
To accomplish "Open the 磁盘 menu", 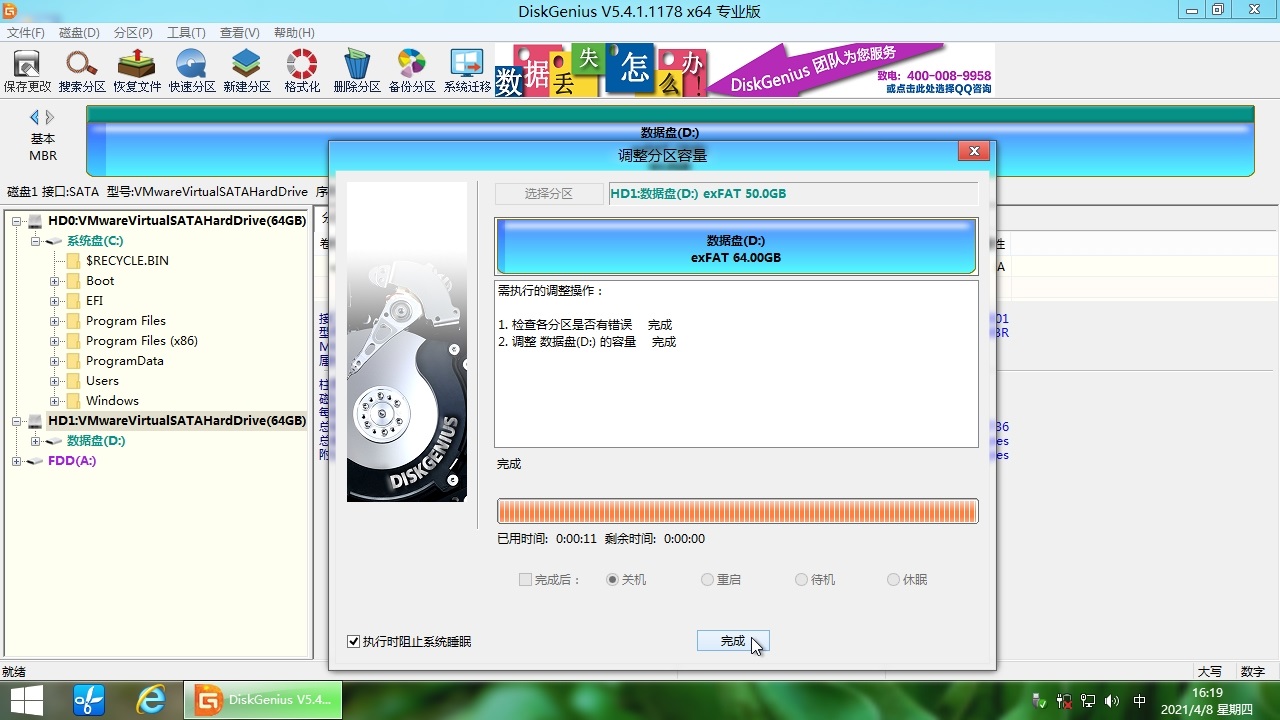I will [x=79, y=32].
